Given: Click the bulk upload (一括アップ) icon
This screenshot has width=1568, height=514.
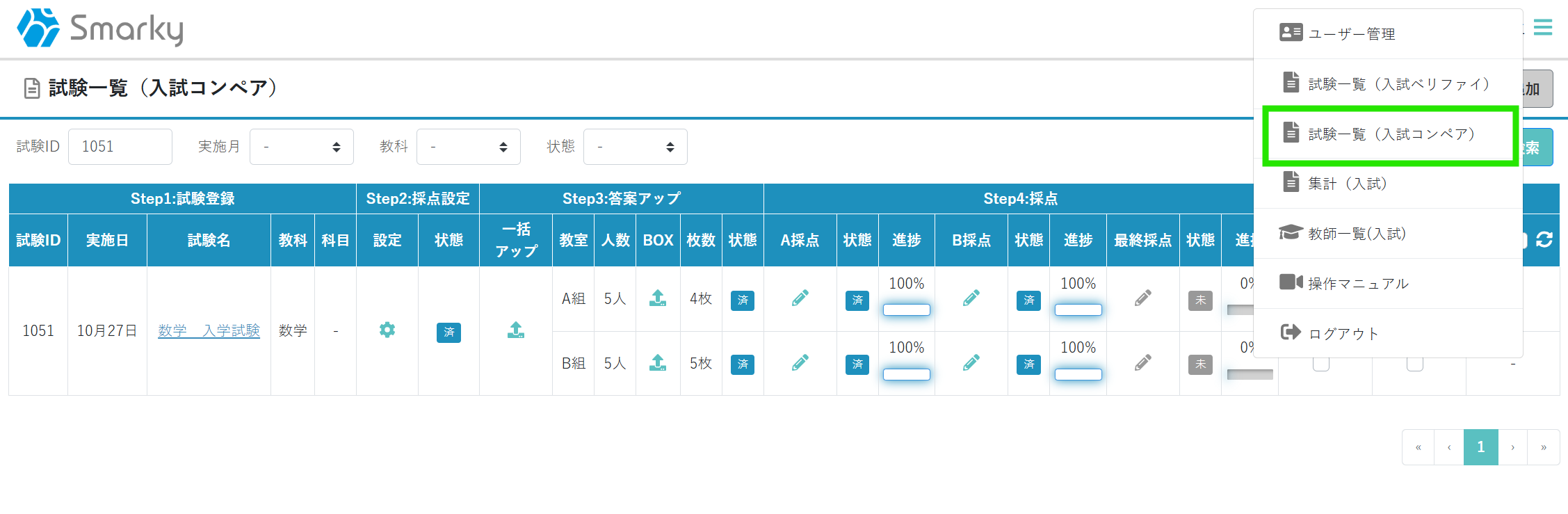Looking at the screenshot, I should coord(516,330).
